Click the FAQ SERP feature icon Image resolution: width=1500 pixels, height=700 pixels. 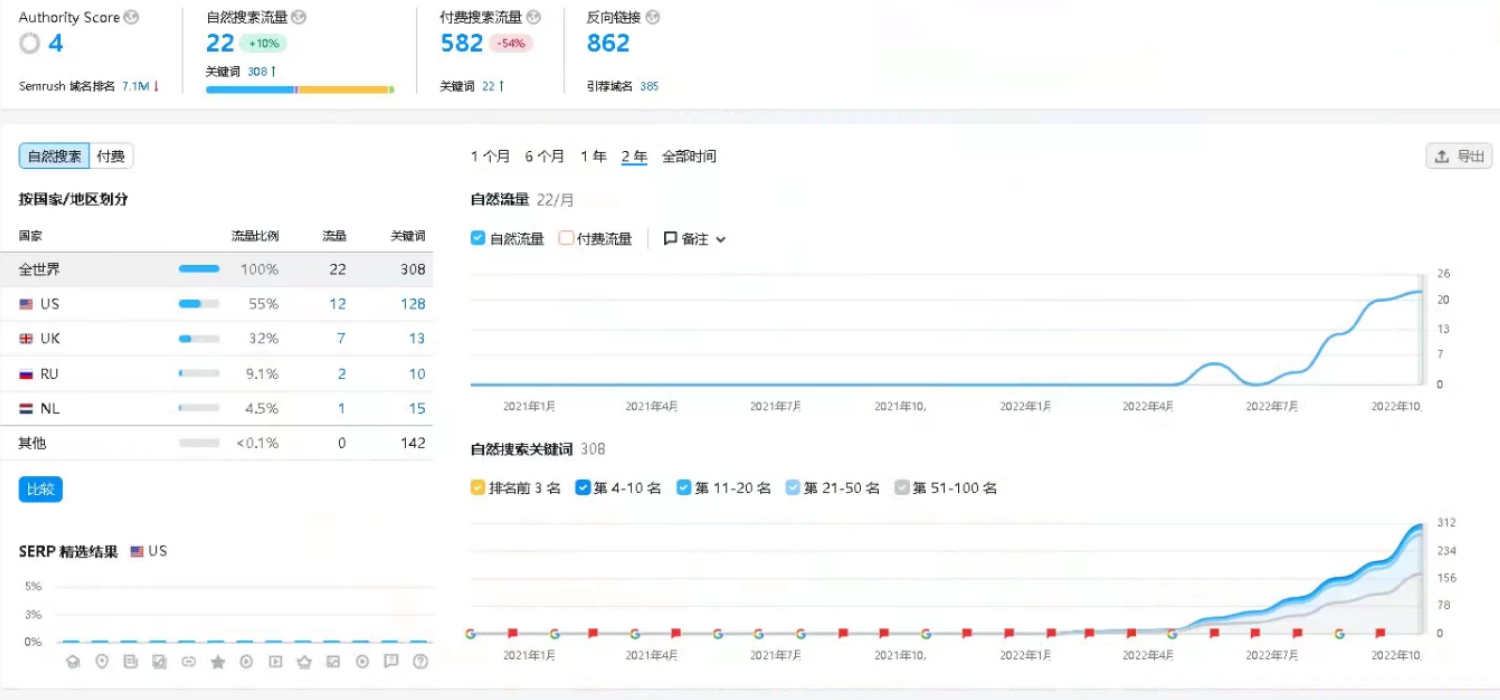click(x=391, y=661)
